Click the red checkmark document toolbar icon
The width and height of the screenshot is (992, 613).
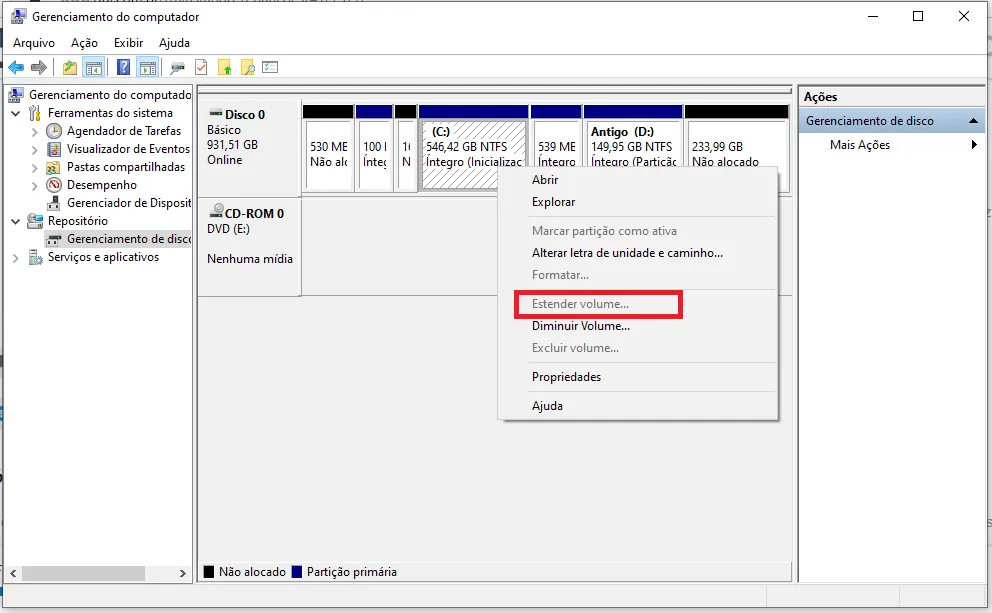(201, 68)
